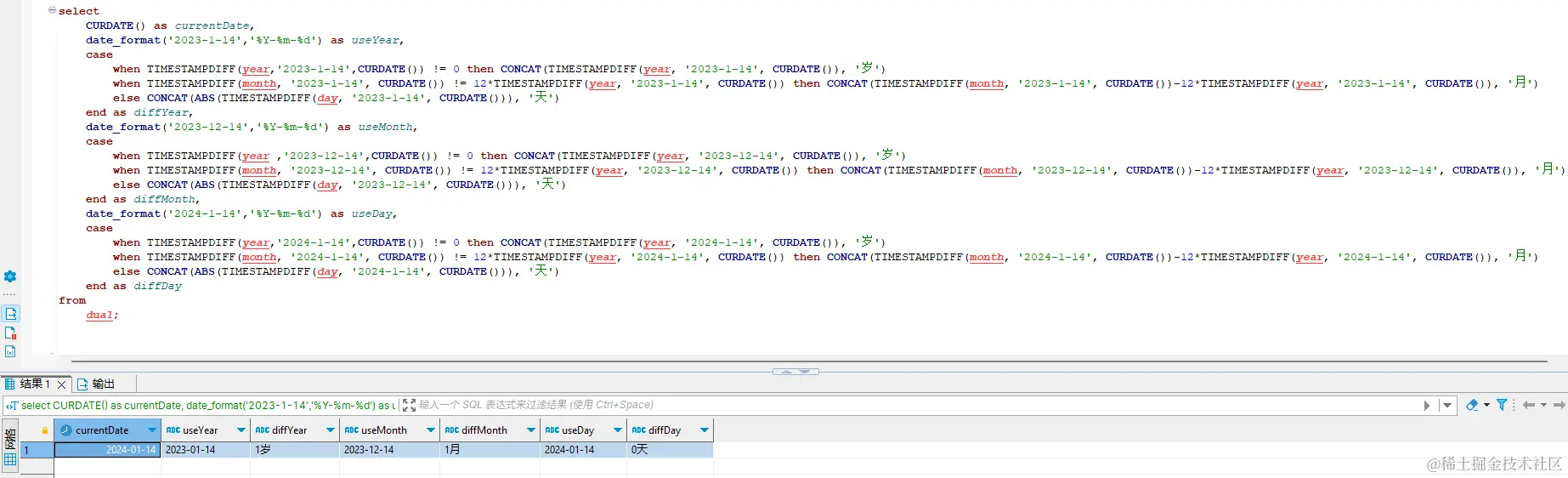
Task: Select cell 2024-01-14 under currentDate
Action: tap(108, 450)
